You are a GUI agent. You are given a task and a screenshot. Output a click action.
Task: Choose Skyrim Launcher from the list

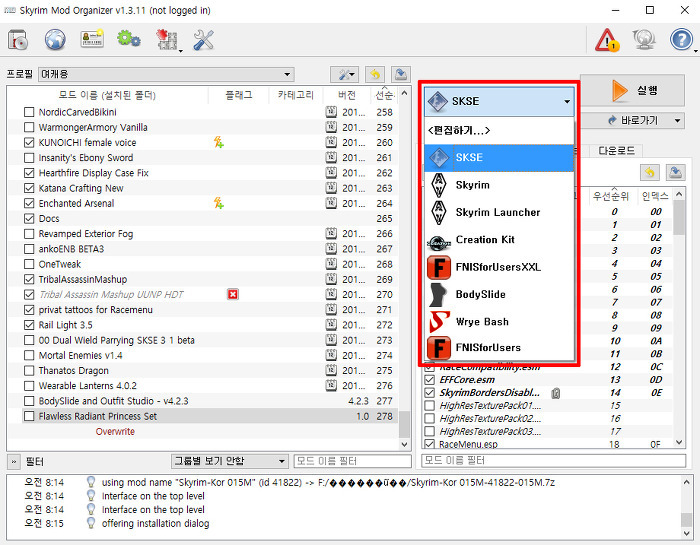pyautogui.click(x=499, y=212)
